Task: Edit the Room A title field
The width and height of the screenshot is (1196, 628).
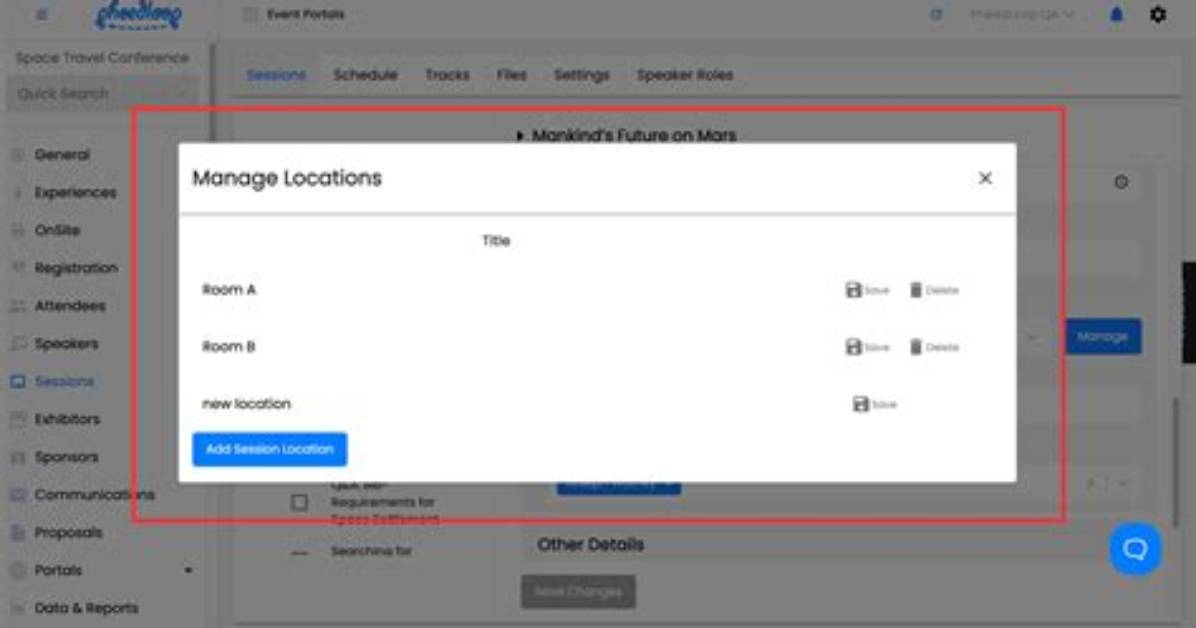Action: pos(496,290)
